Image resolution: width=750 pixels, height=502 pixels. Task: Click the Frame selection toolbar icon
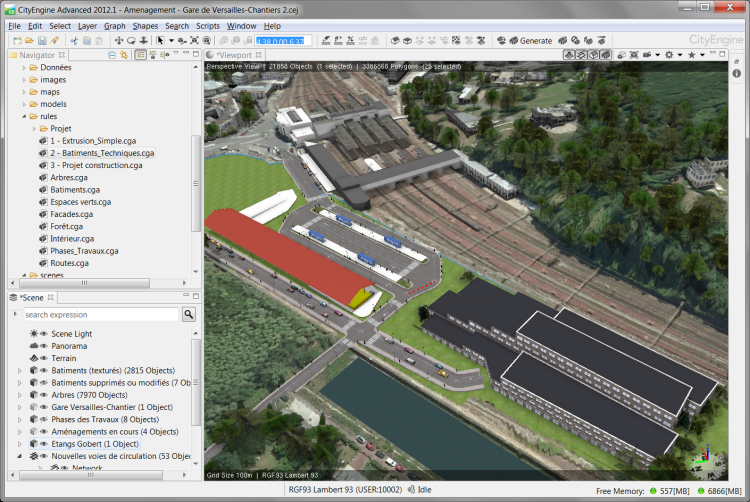[x=194, y=41]
